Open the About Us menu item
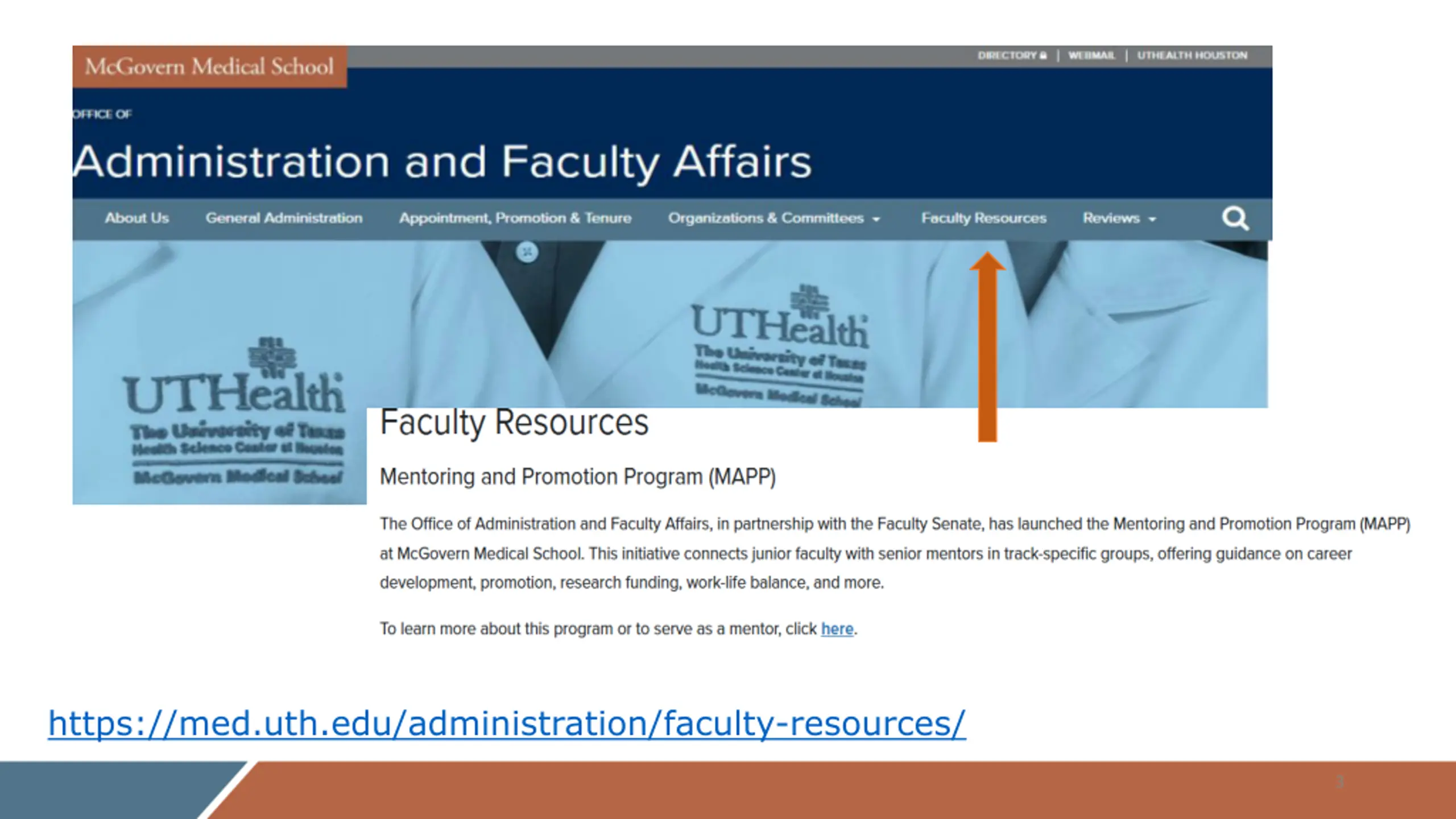 click(x=137, y=218)
